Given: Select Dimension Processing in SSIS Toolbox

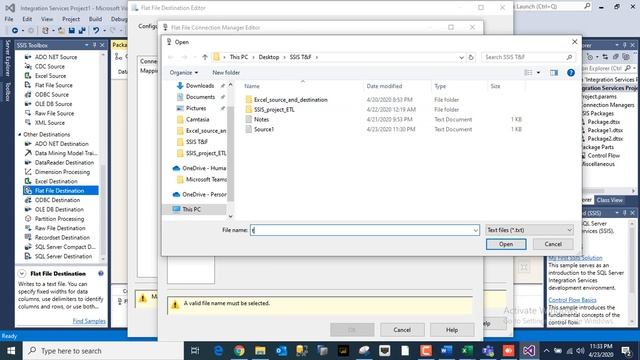Looking at the screenshot, I should (62, 172).
